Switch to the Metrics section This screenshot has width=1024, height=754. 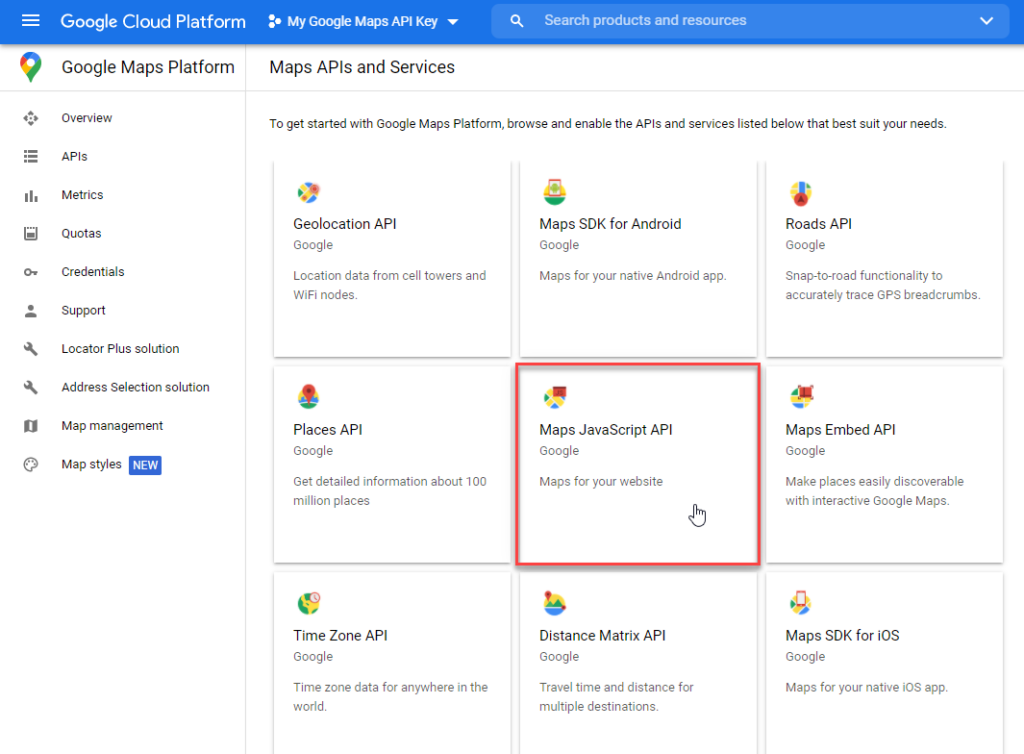(82, 194)
